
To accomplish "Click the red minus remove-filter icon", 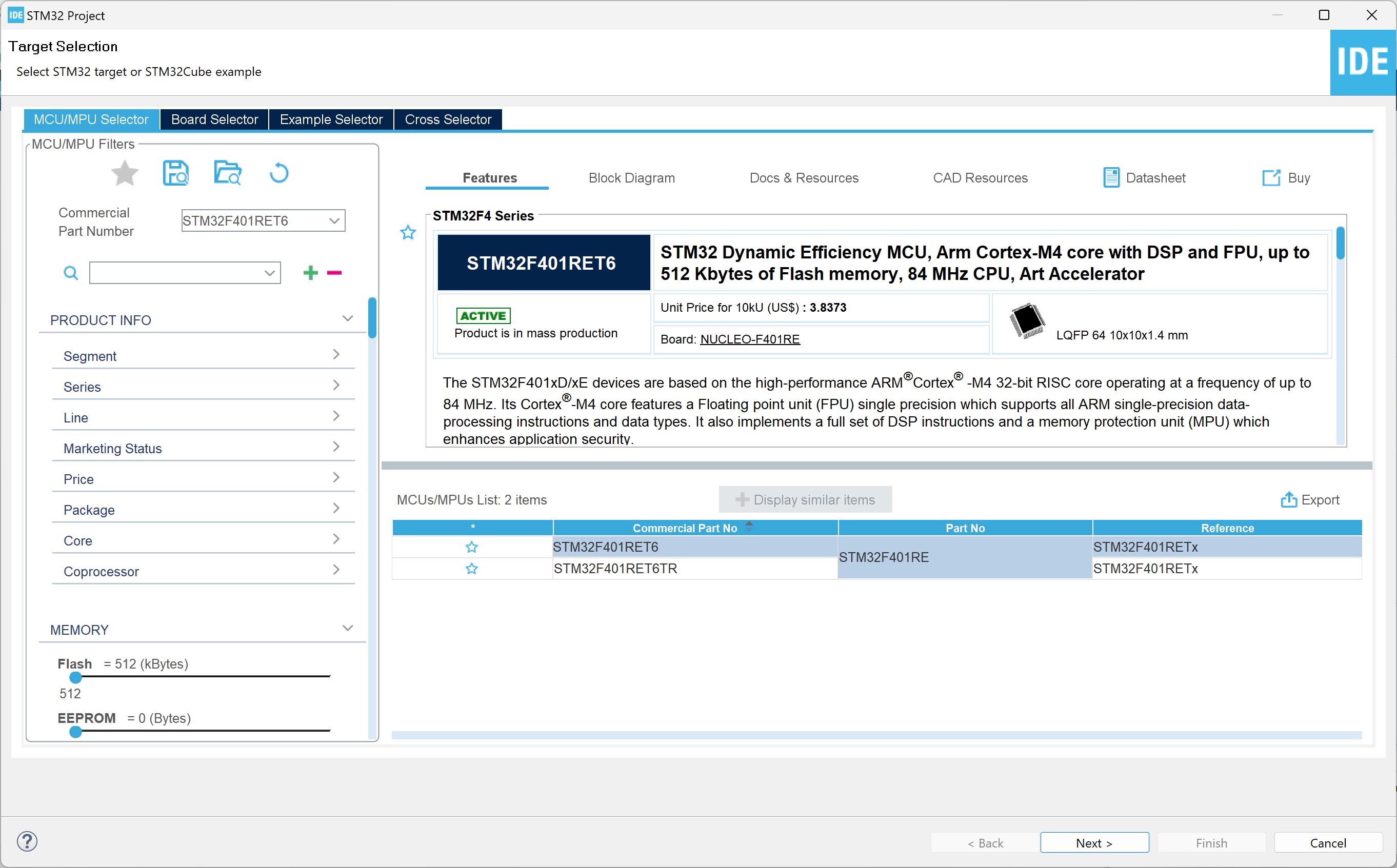I will tap(334, 273).
